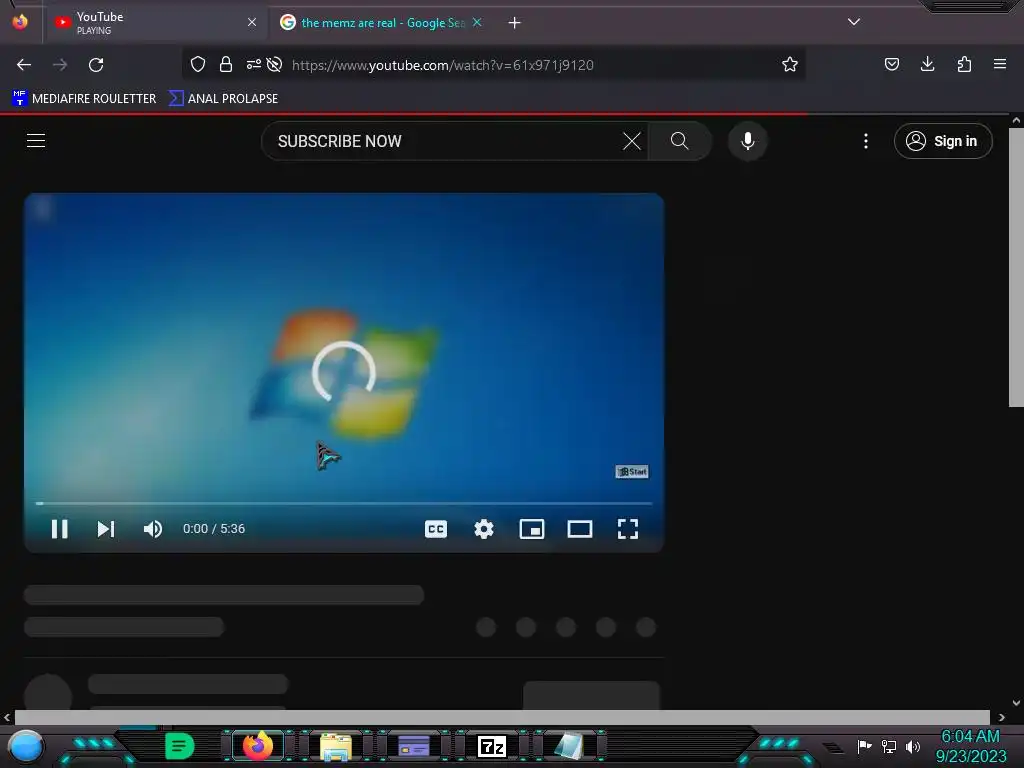Click the video progress bar
The image size is (1024, 768).
coord(344,504)
